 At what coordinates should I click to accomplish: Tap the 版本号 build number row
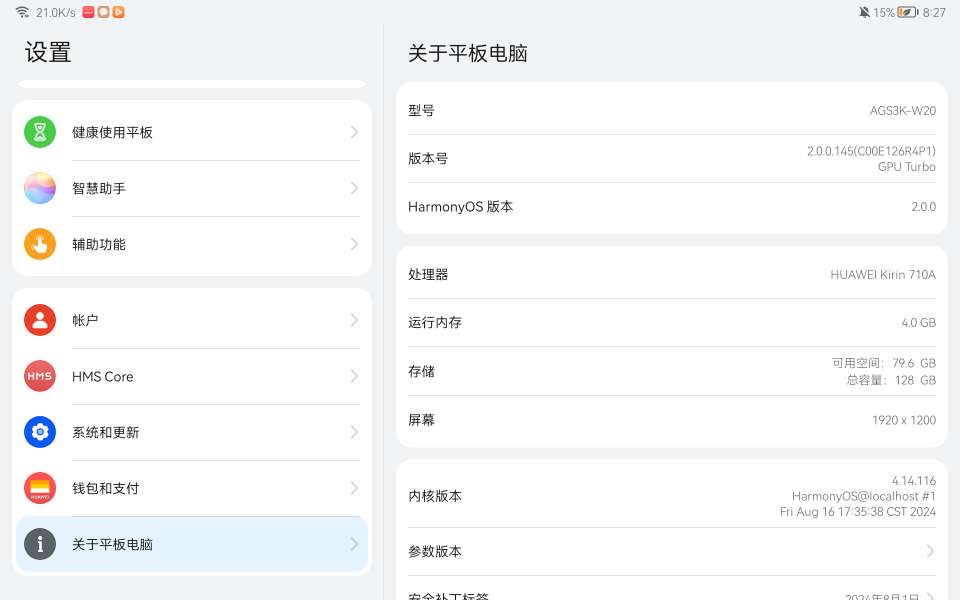(x=671, y=158)
